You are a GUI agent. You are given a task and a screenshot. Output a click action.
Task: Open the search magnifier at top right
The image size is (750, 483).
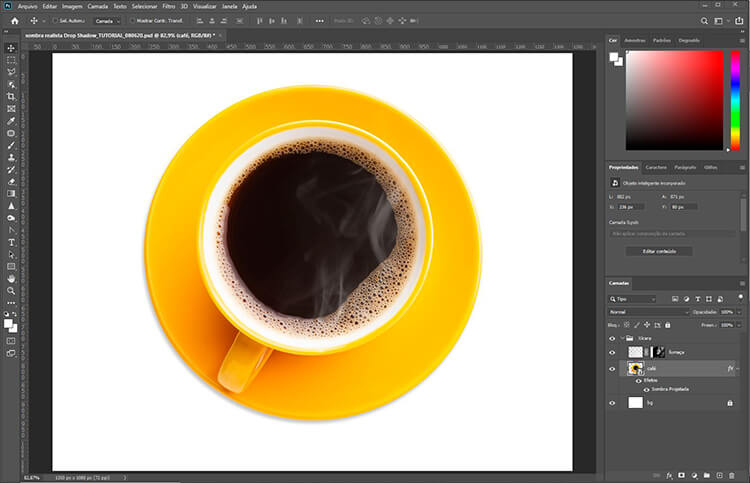(704, 21)
